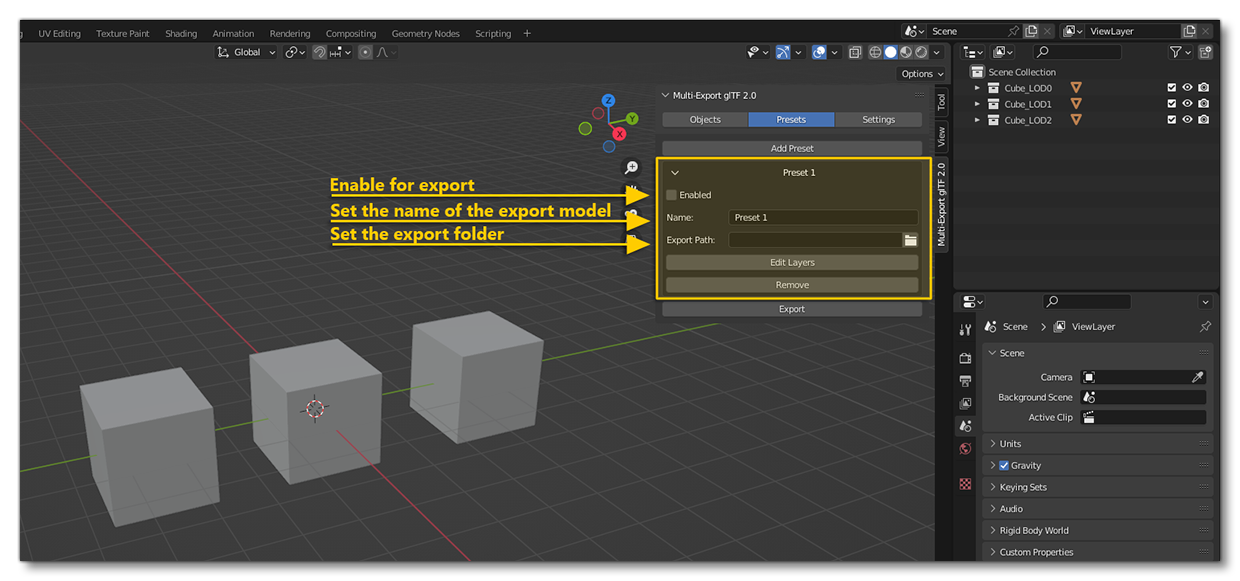The image size is (1240, 581).
Task: Select the solid viewport shading mode
Action: [890, 52]
